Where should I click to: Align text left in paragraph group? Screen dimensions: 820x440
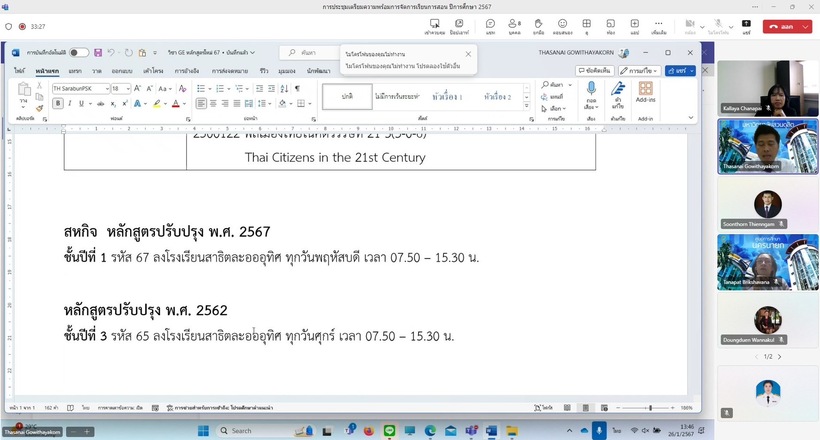201,104
